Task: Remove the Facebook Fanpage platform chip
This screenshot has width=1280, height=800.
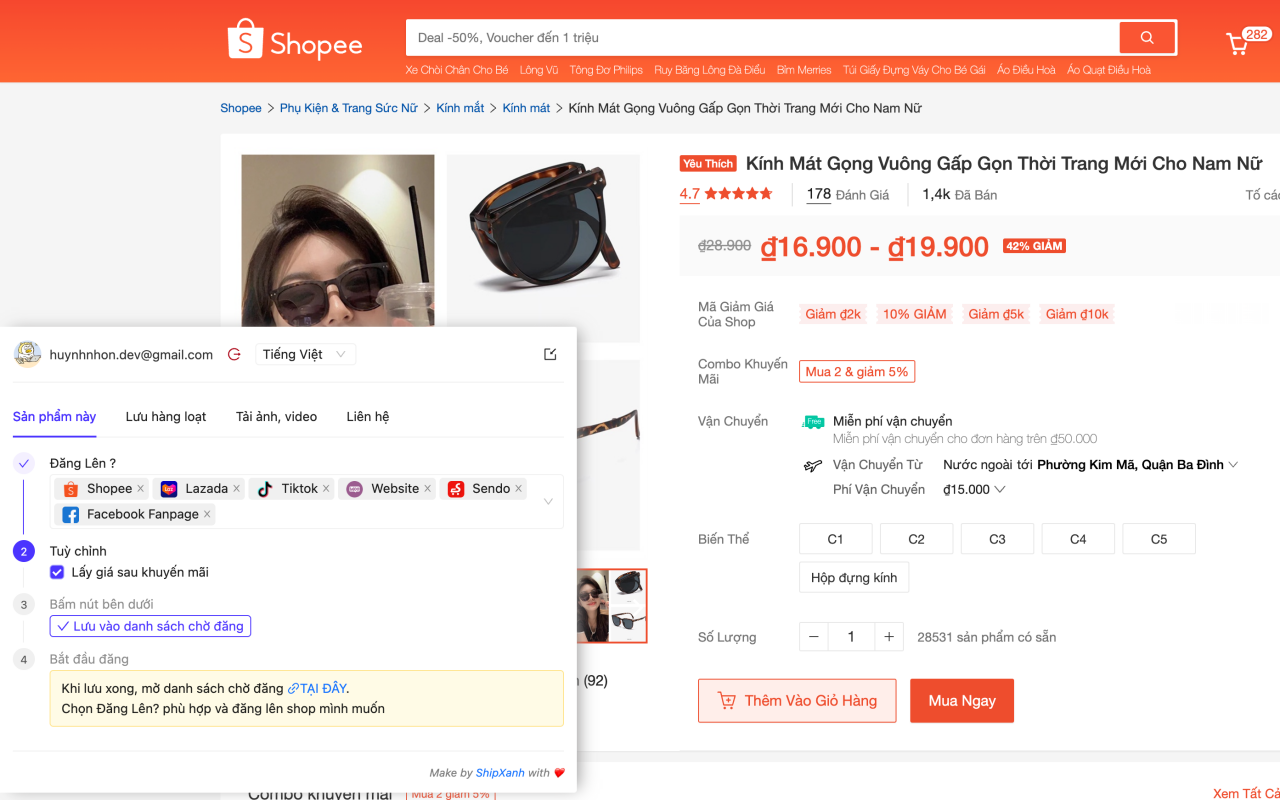Action: coord(206,514)
